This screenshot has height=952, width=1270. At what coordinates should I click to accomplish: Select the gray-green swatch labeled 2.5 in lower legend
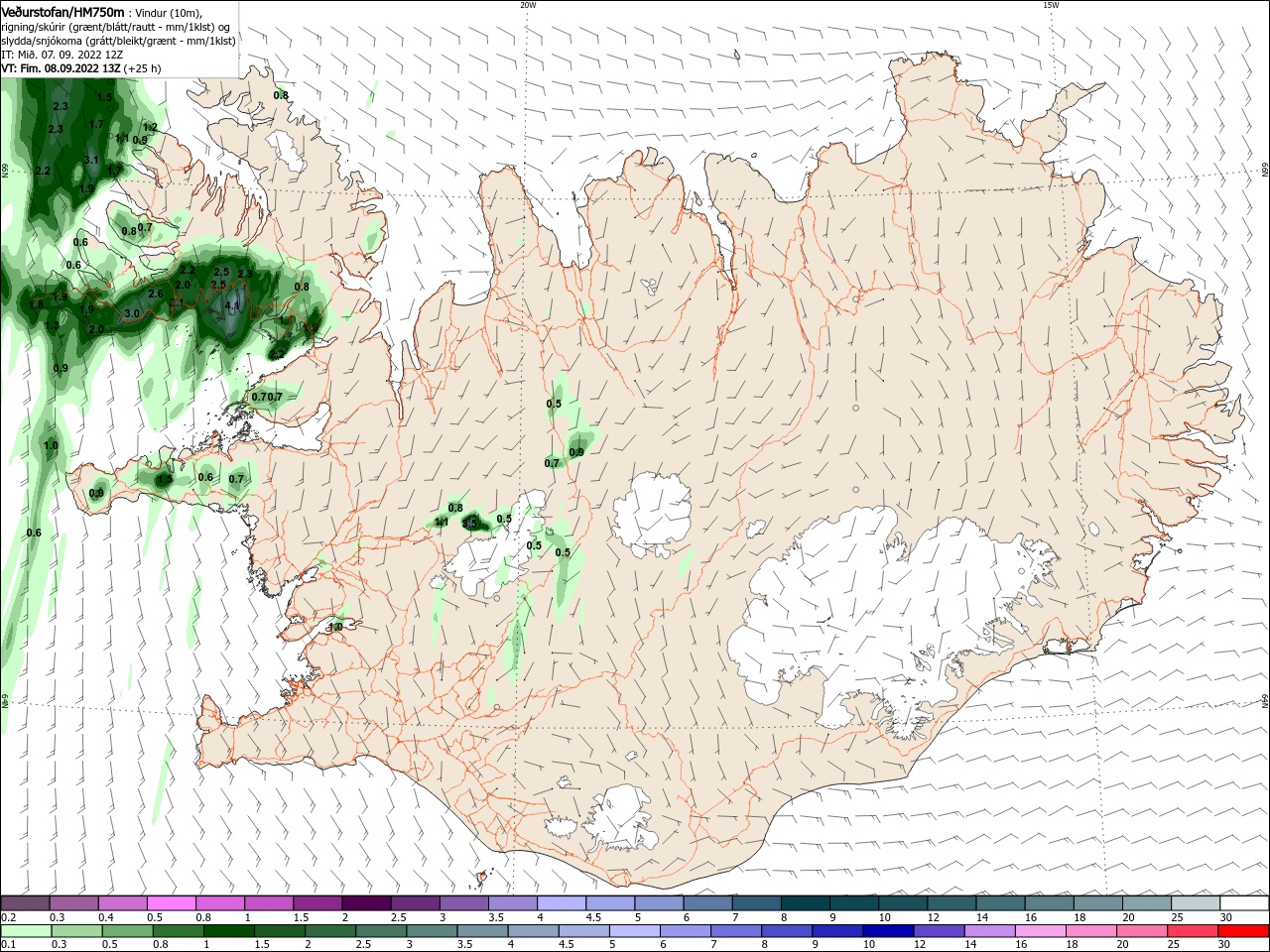(x=381, y=931)
